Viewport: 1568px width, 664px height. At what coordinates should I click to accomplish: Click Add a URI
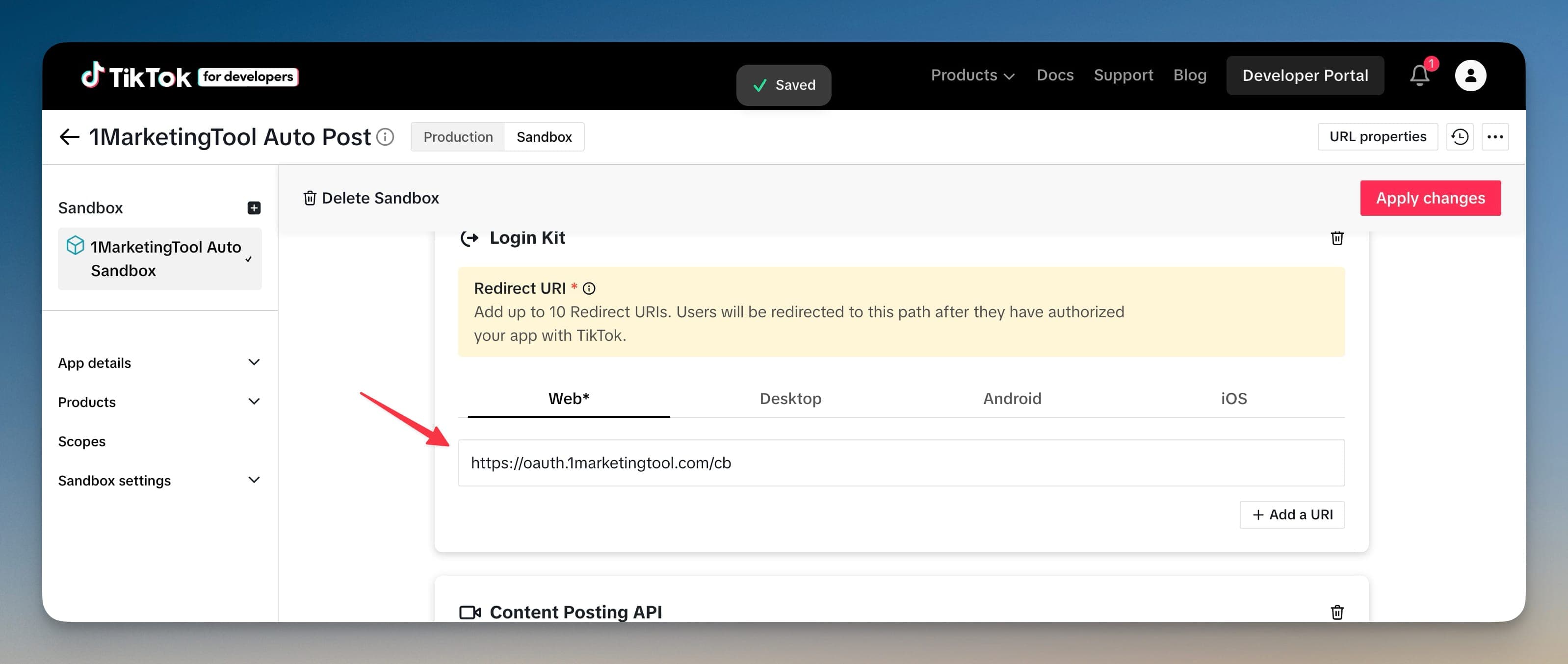pyautogui.click(x=1292, y=515)
